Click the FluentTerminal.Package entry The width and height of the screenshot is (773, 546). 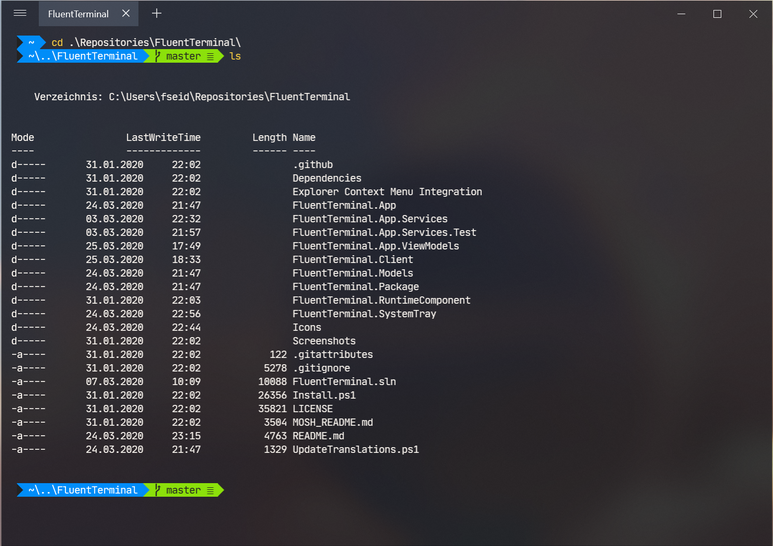355,286
